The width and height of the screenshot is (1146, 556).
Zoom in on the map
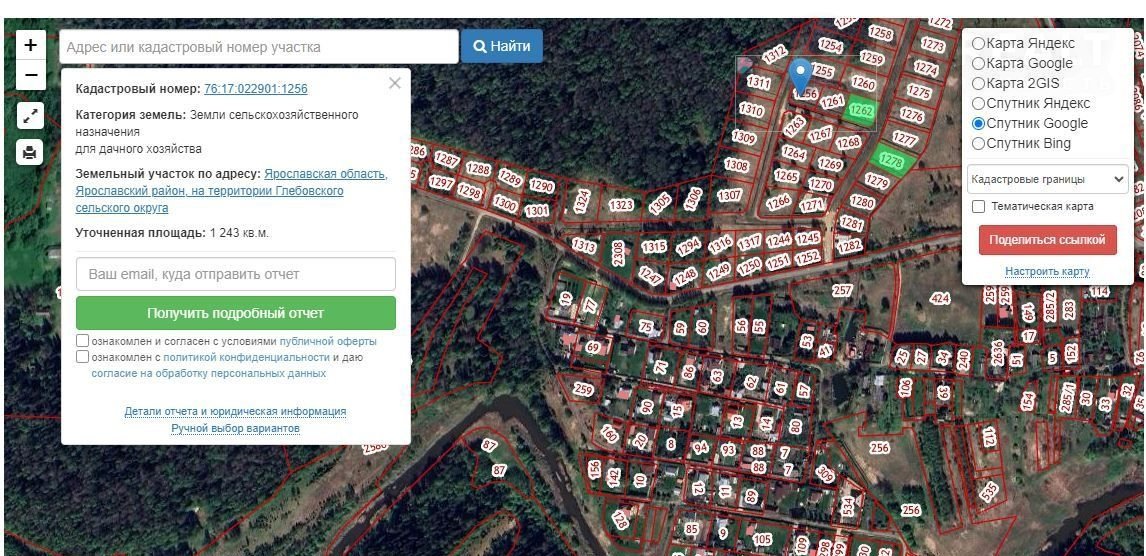30,45
